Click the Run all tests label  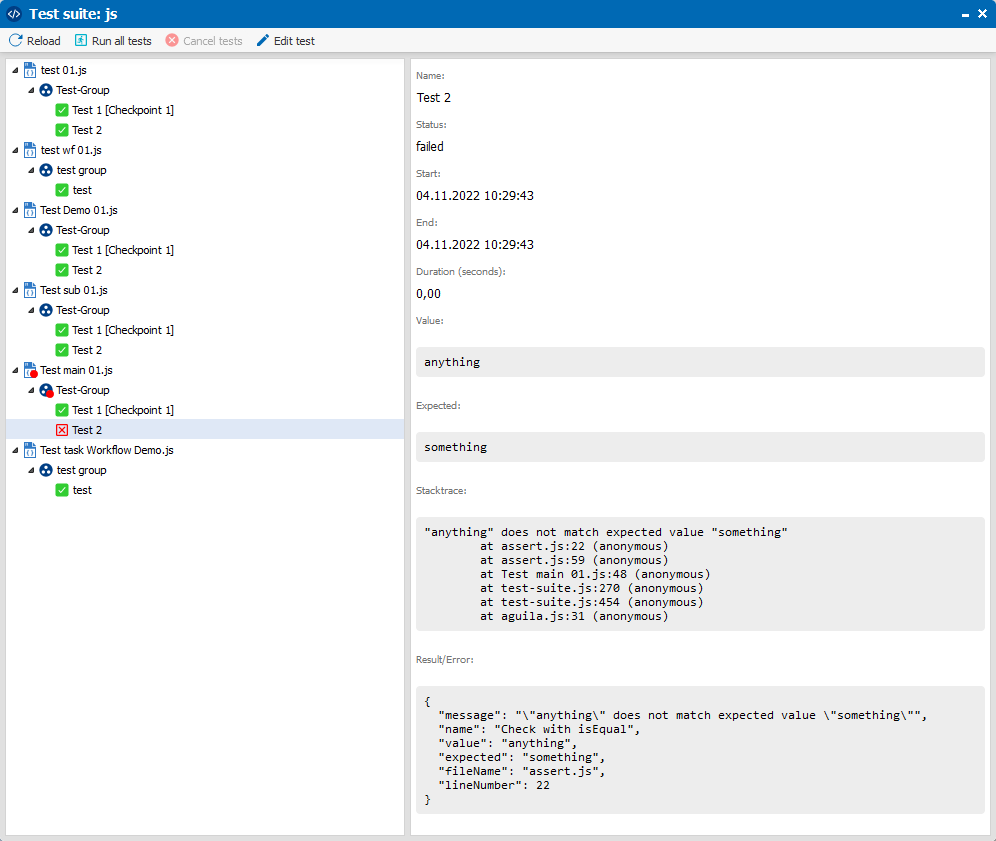(122, 41)
